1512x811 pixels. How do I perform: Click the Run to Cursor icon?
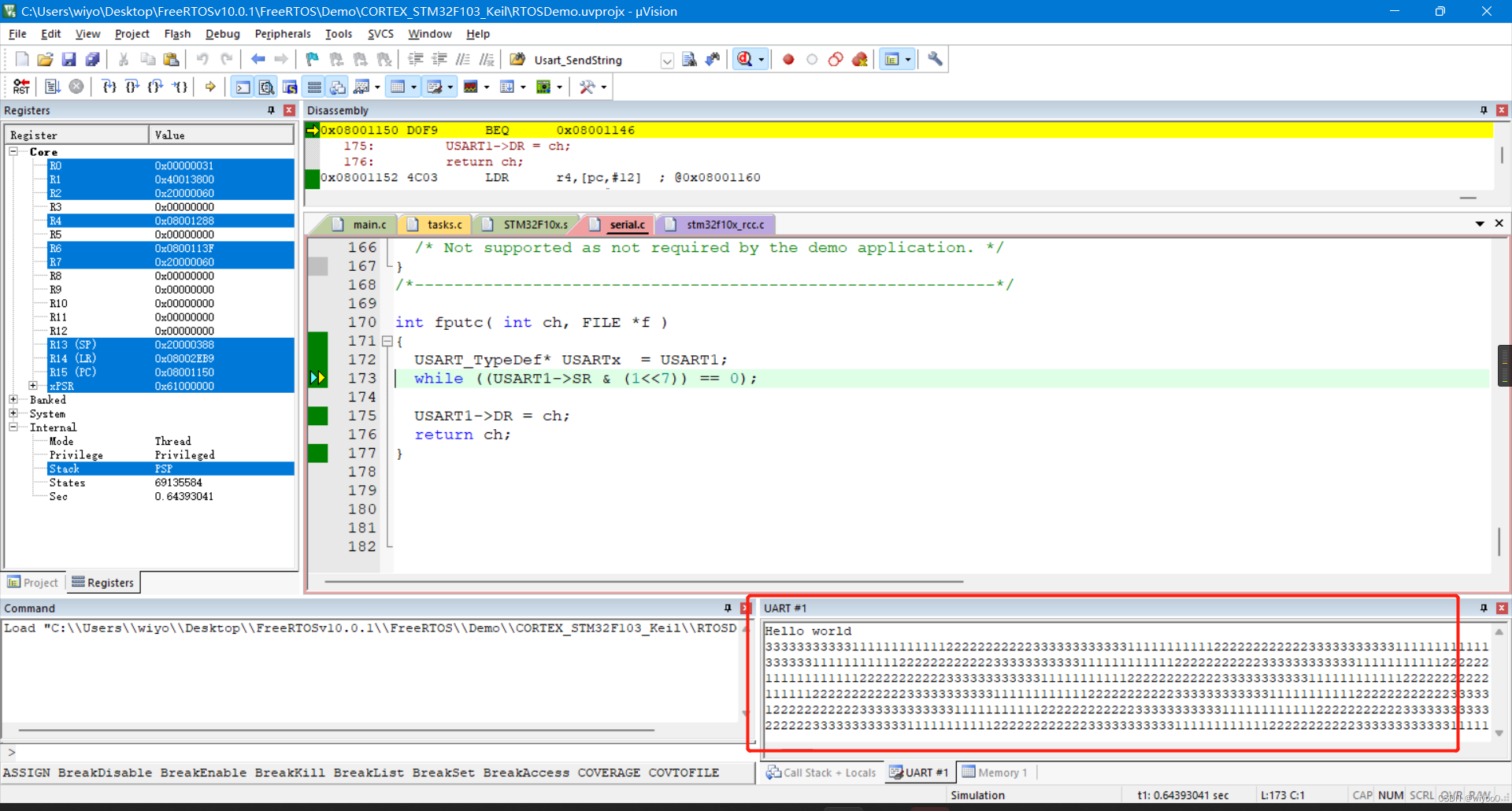[x=180, y=87]
